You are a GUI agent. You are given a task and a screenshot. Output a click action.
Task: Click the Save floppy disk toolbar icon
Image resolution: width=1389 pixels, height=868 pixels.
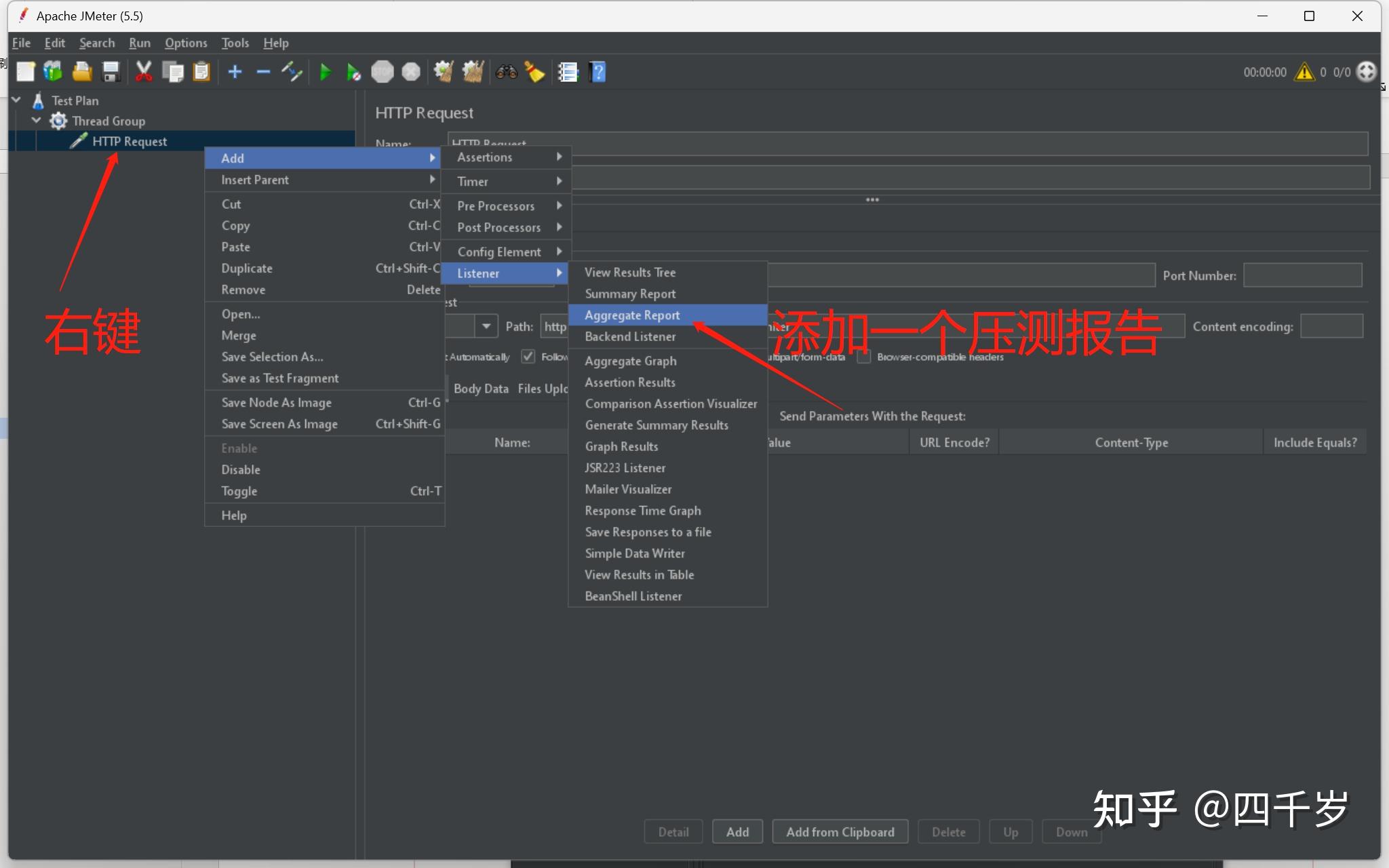pos(111,72)
